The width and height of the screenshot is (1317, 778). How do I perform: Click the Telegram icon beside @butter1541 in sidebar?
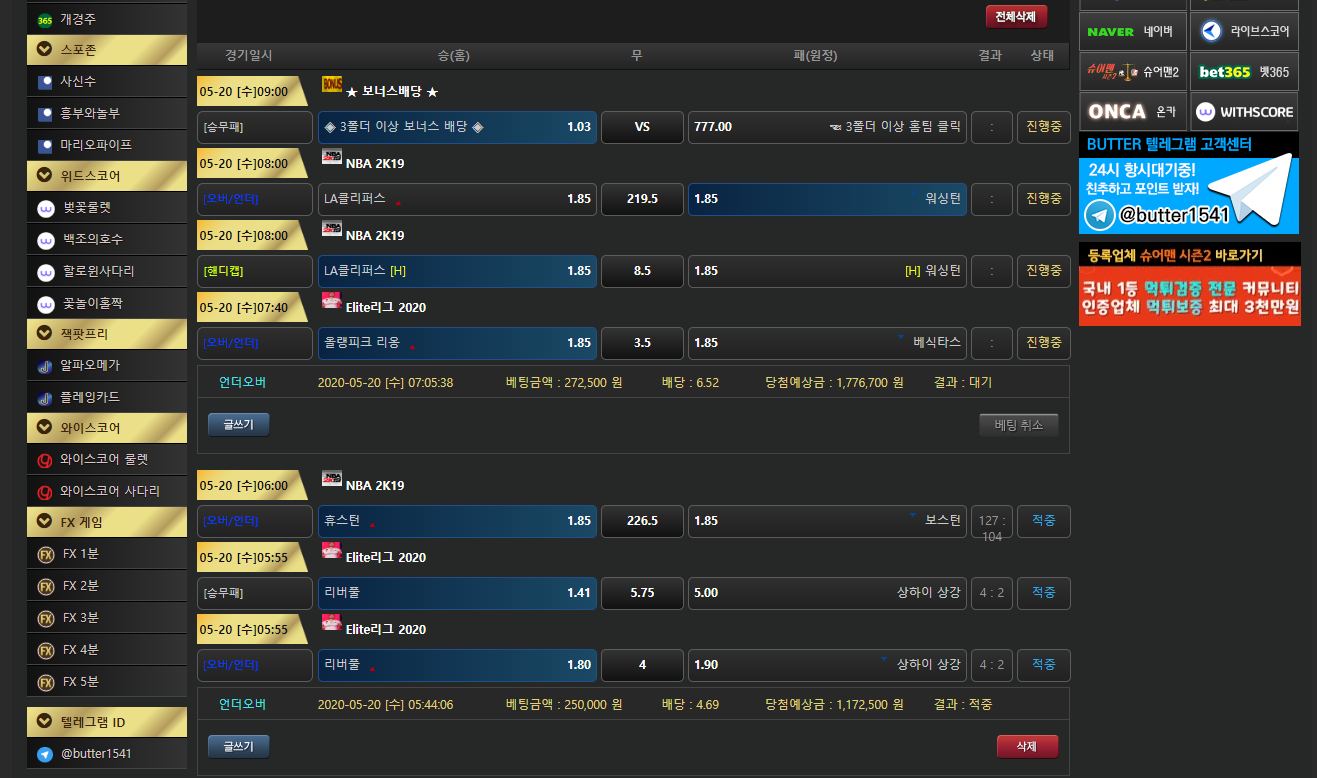tap(45, 754)
